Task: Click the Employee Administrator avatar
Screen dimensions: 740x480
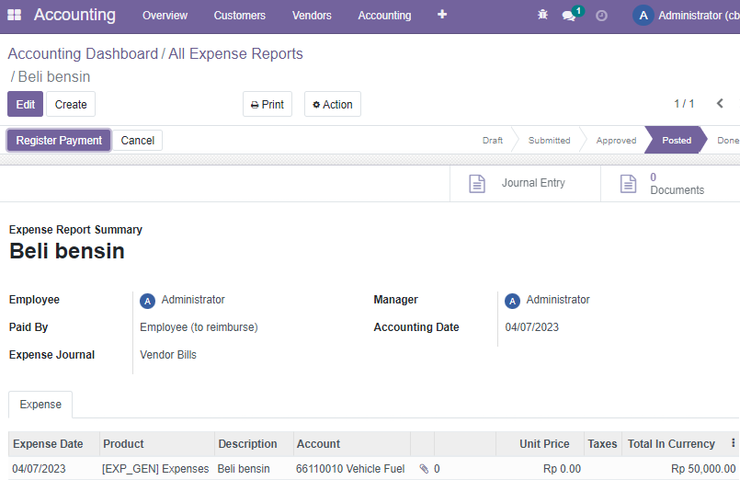Action: [x=147, y=301]
